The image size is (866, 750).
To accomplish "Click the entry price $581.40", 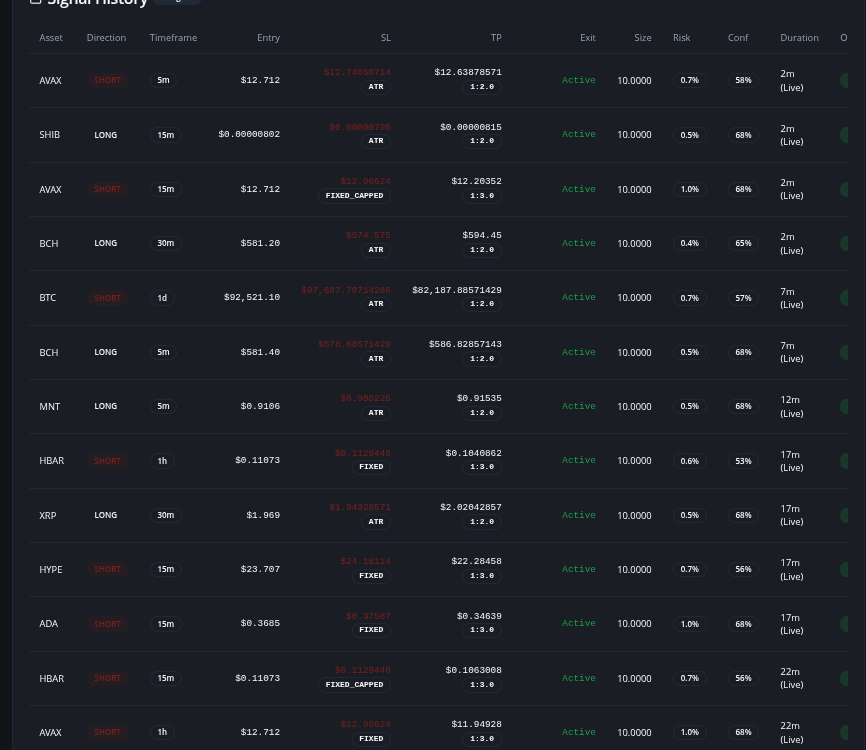I will (260, 352).
